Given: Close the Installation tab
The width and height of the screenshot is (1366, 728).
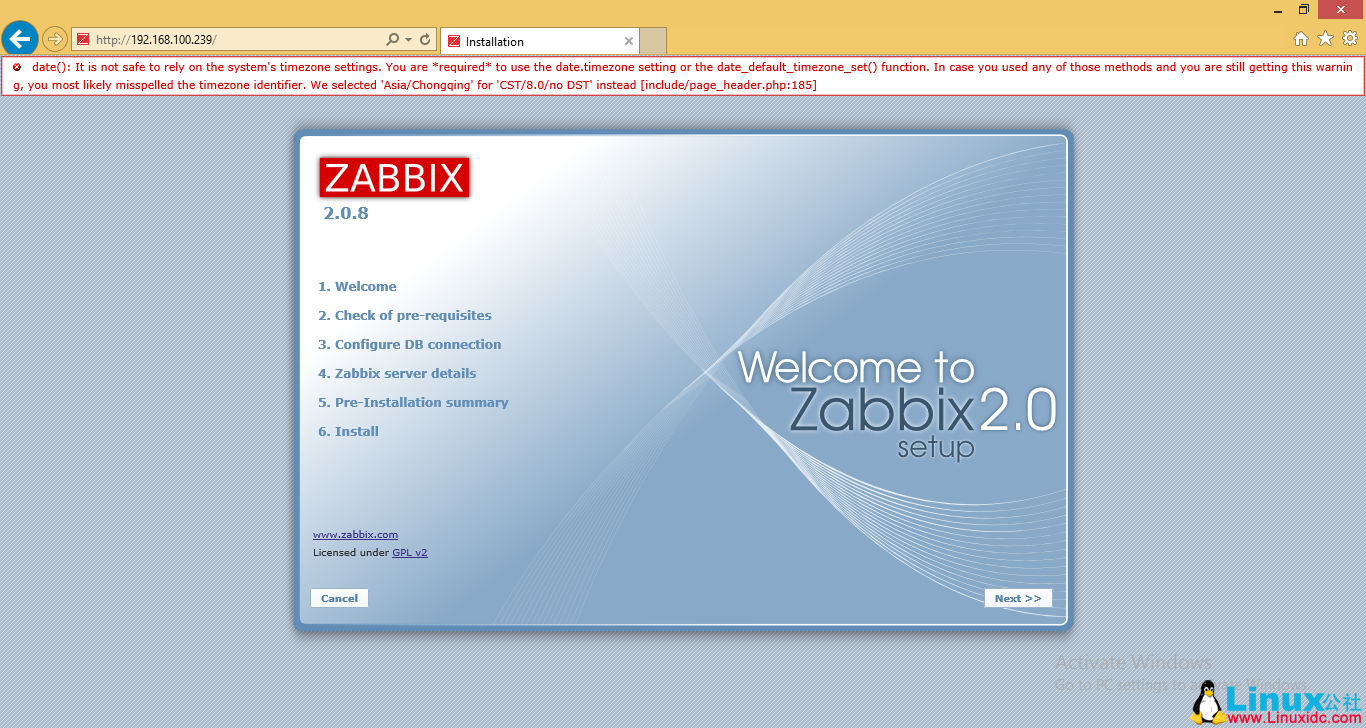Looking at the screenshot, I should tap(628, 41).
